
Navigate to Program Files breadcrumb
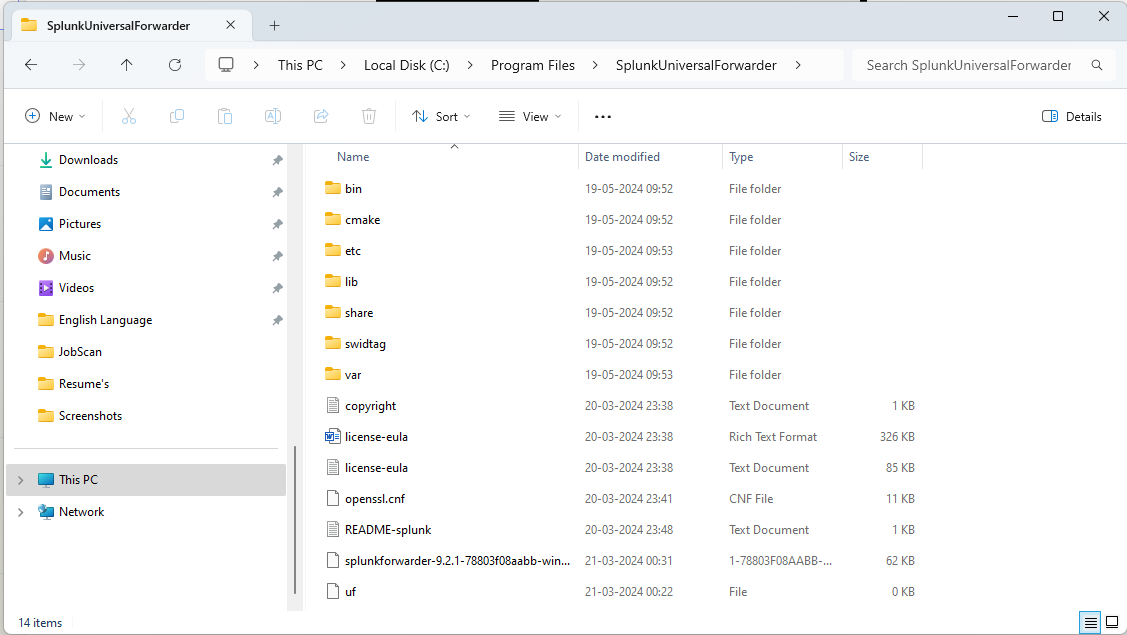533,65
